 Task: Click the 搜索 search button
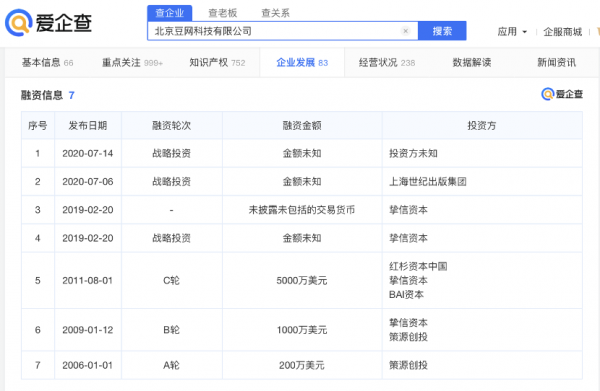[x=442, y=31]
